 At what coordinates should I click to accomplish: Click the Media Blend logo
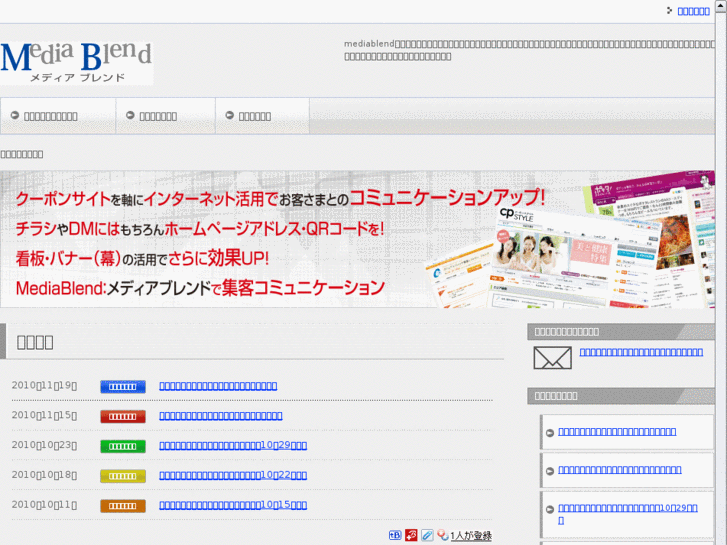(77, 63)
